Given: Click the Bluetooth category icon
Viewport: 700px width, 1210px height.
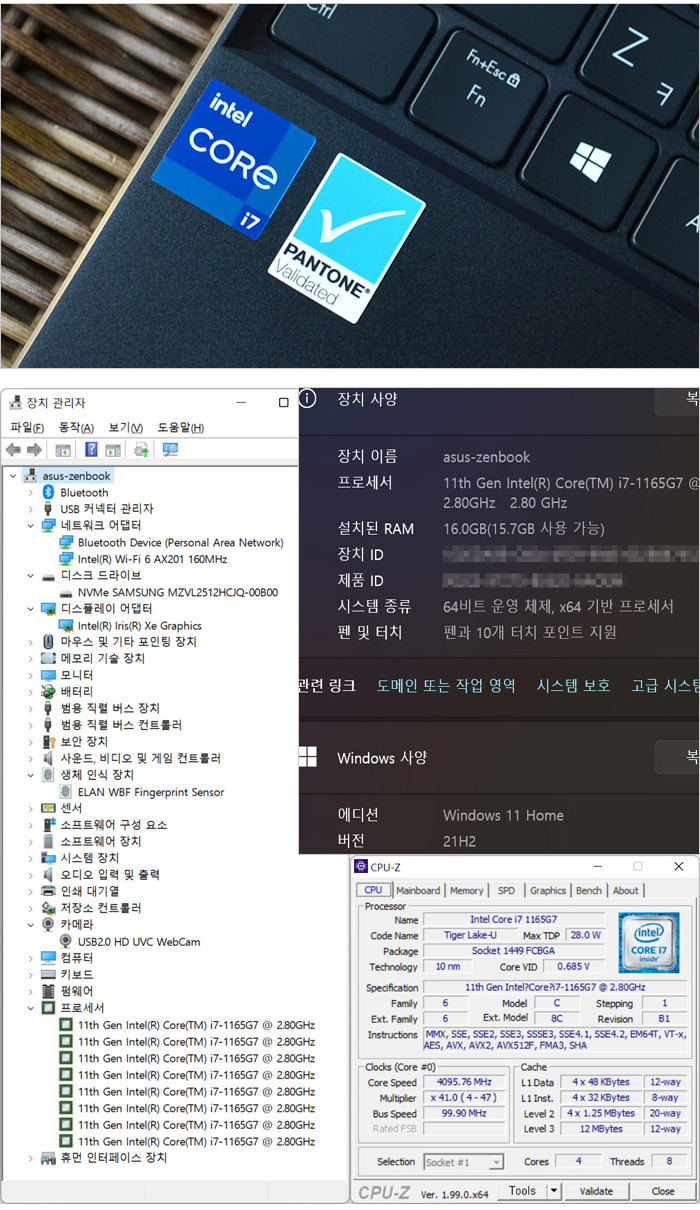Looking at the screenshot, I should [48, 492].
